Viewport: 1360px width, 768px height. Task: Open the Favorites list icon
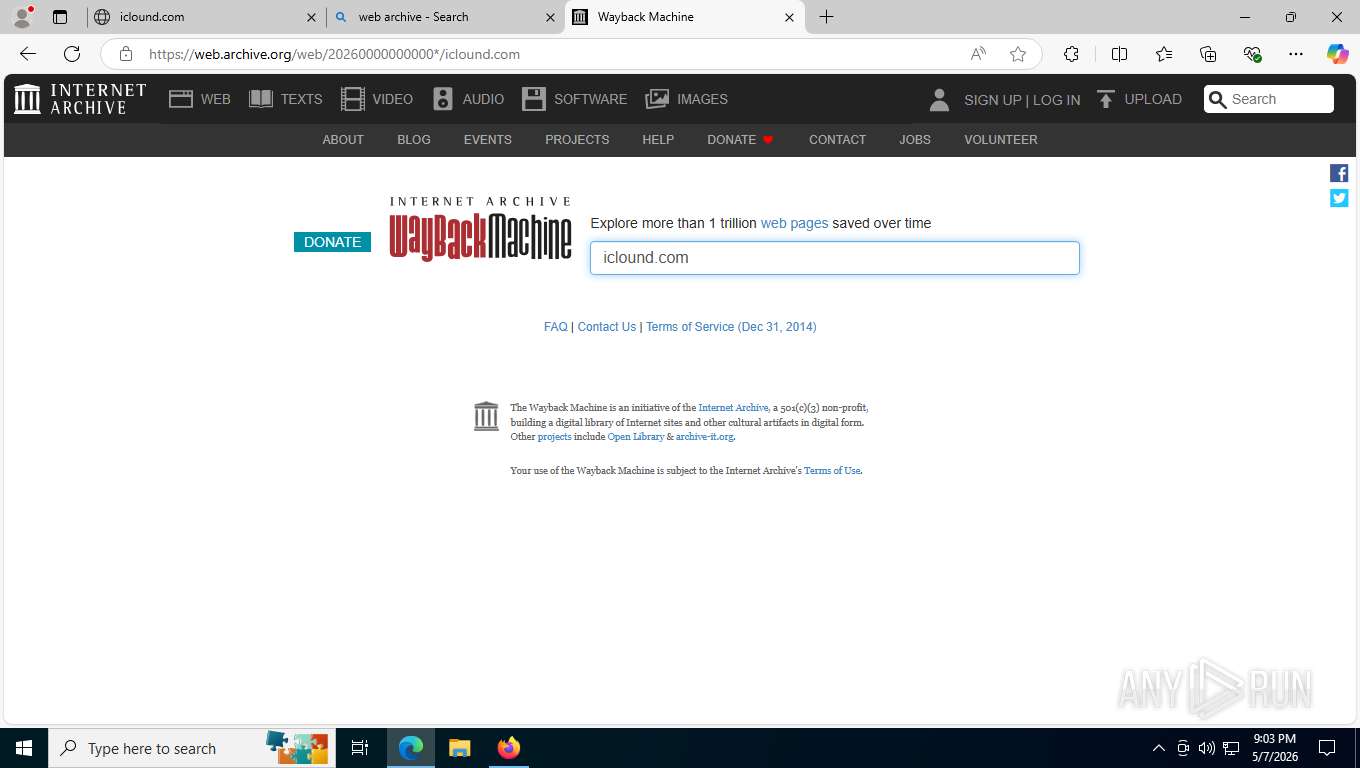point(1164,54)
